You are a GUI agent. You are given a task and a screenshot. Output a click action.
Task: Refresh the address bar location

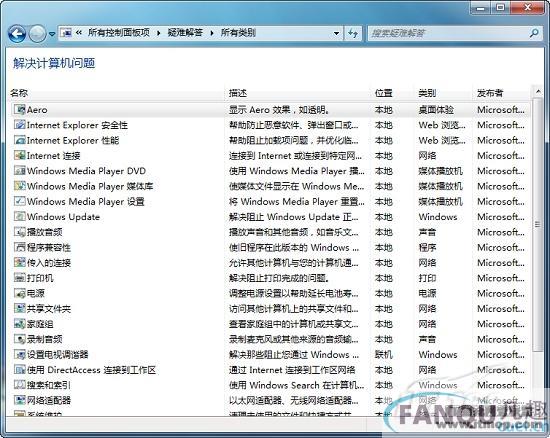(353, 33)
